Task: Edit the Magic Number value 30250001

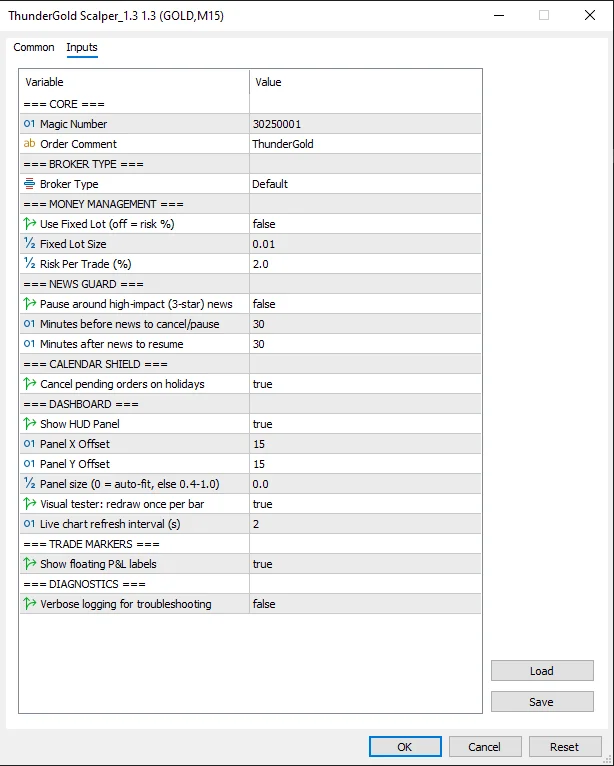Action: (x=365, y=124)
